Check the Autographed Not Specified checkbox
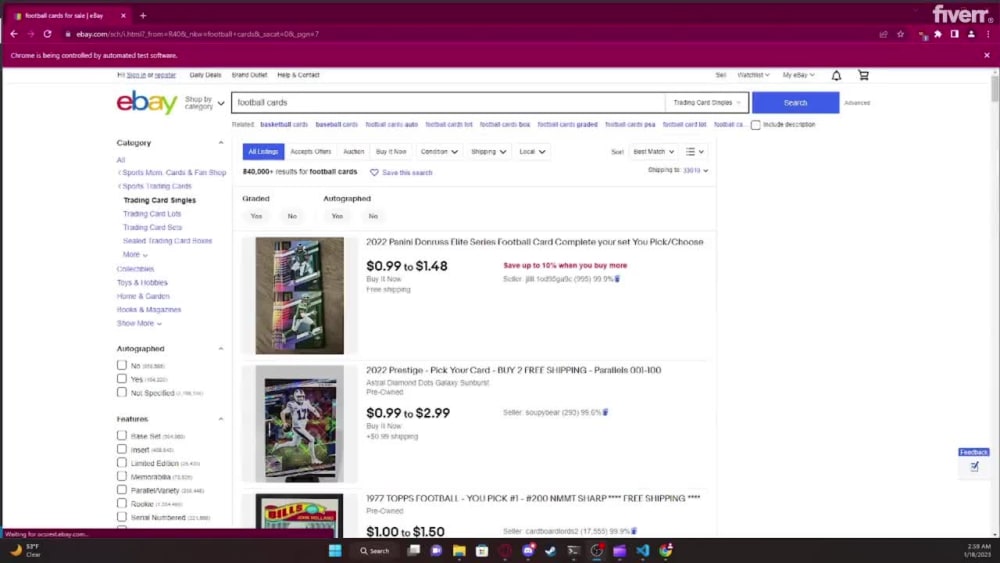 tap(122, 393)
